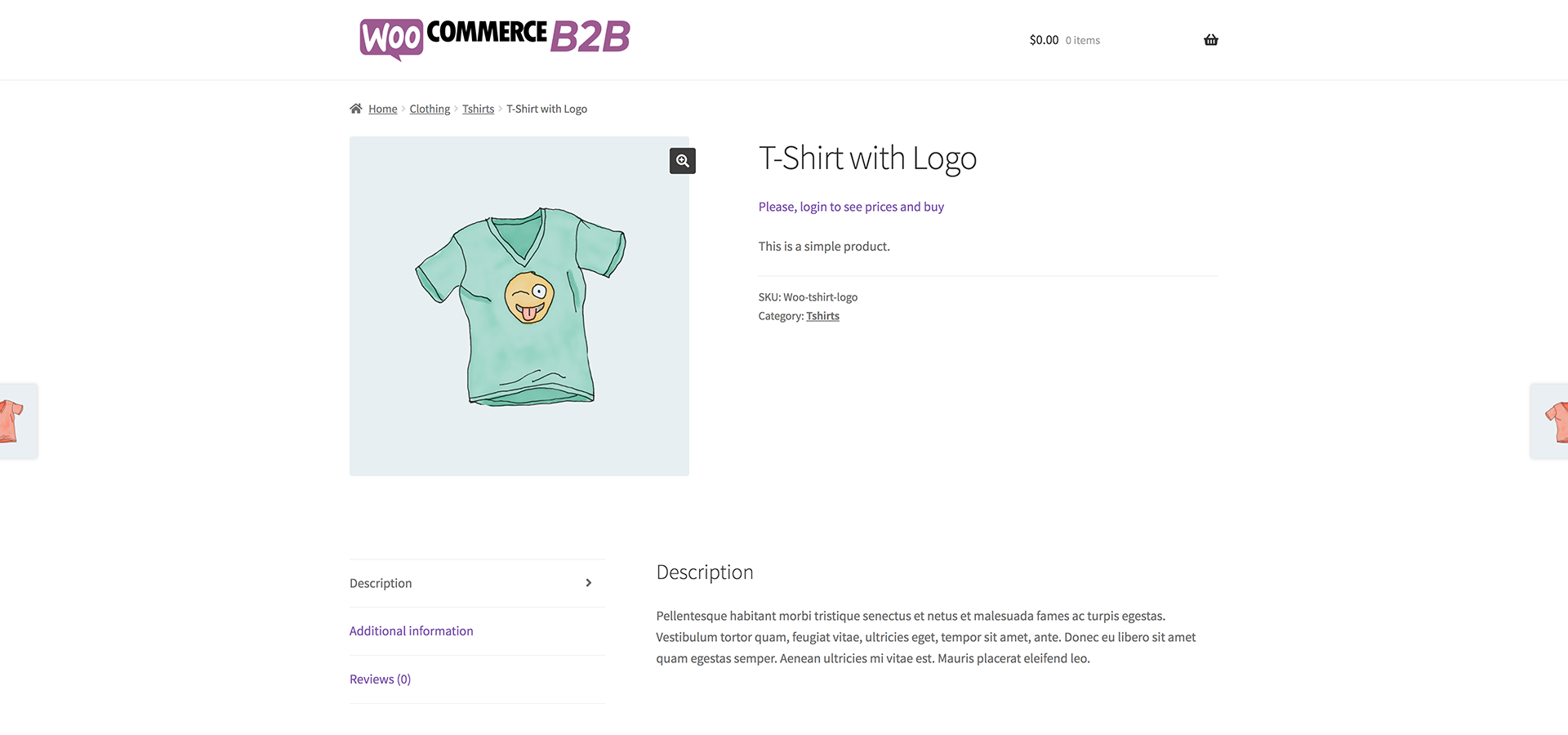Switch to the Description tab
1568x735 pixels.
tap(381, 583)
